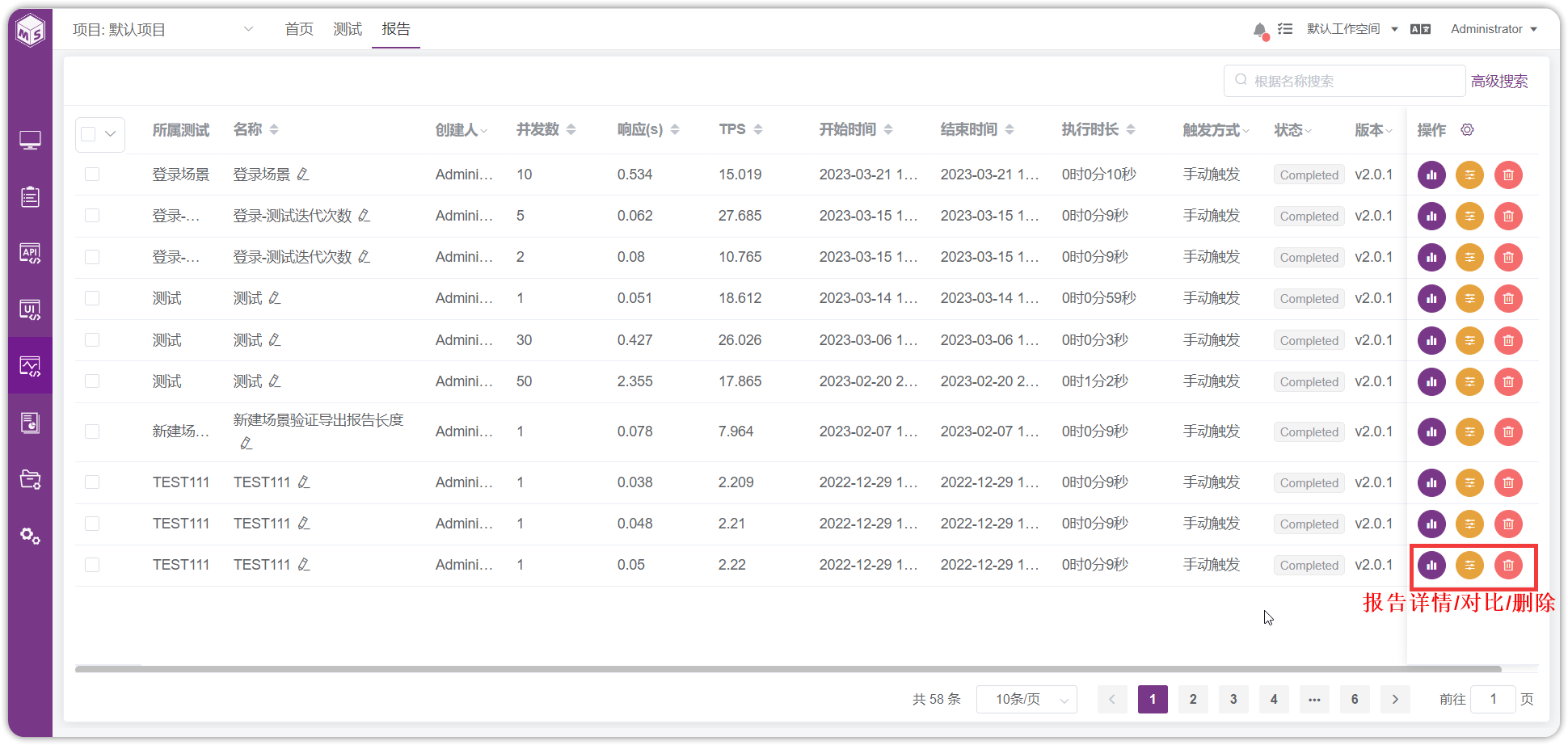
Task: Toggle the select-all header checkbox
Action: click(88, 133)
